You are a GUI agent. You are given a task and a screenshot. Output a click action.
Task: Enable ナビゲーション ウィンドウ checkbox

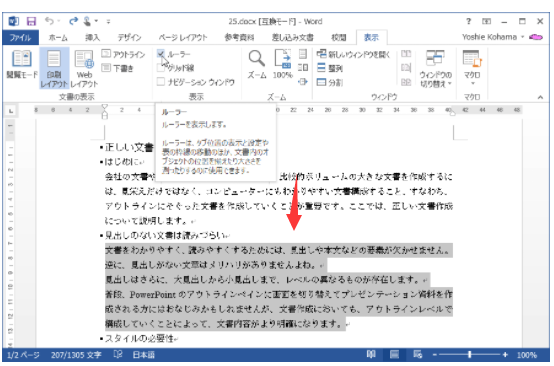tap(161, 82)
